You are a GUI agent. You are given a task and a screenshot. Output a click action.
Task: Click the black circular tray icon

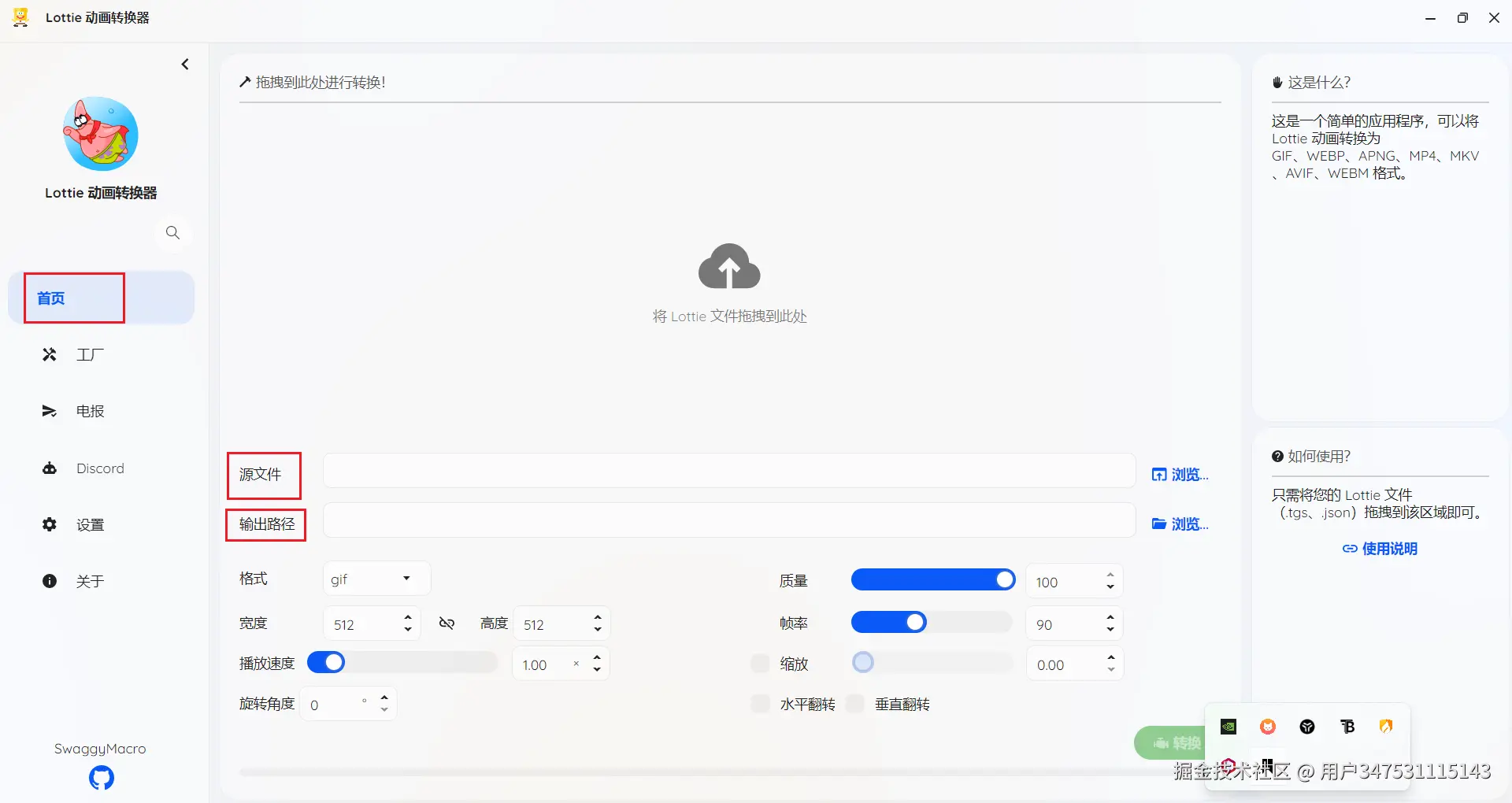point(1307,727)
